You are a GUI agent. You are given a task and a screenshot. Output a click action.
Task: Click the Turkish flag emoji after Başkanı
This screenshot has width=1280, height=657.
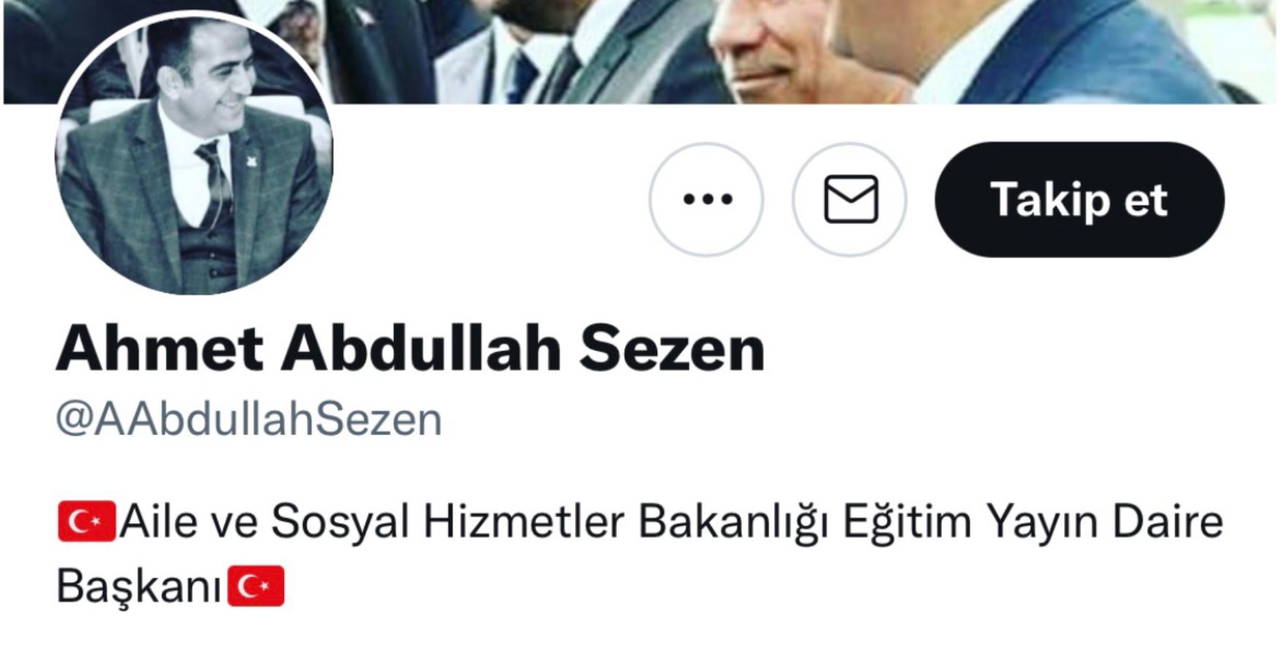pos(256,587)
